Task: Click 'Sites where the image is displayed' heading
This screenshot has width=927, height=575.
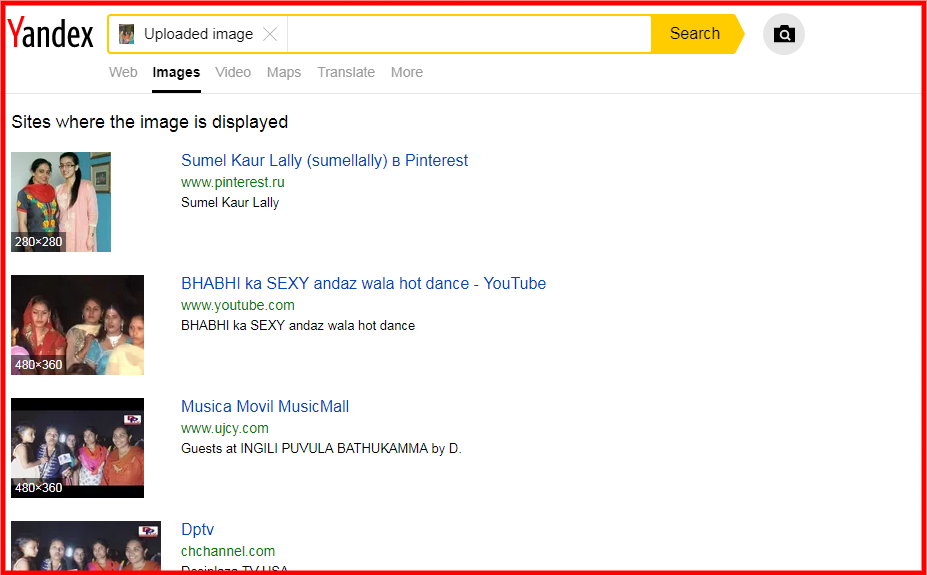Action: pyautogui.click(x=150, y=122)
